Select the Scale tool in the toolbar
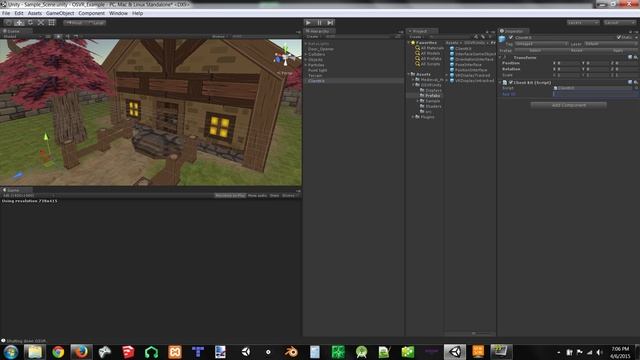 pos(41,23)
